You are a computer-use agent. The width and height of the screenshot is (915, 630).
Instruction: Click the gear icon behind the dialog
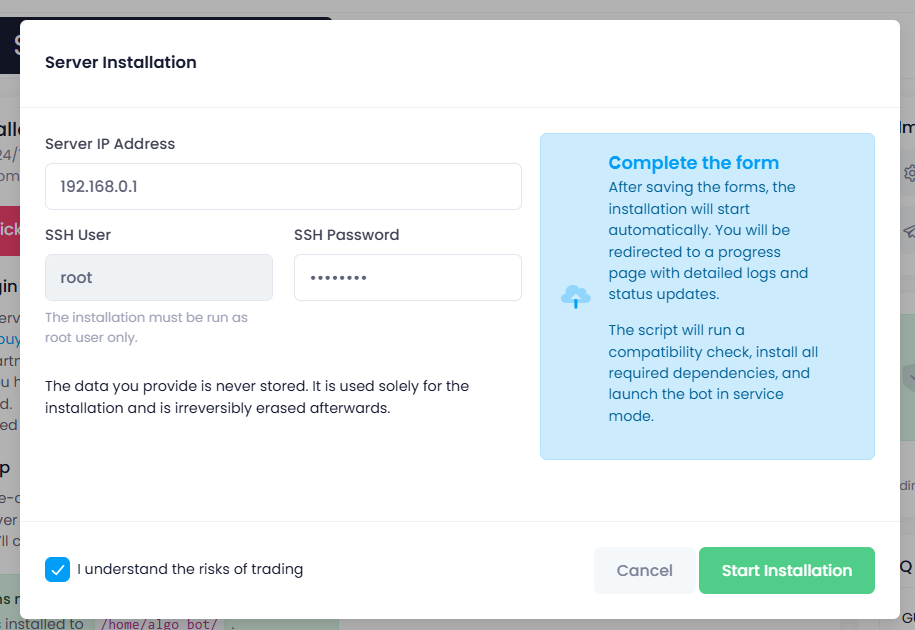pyautogui.click(x=909, y=172)
